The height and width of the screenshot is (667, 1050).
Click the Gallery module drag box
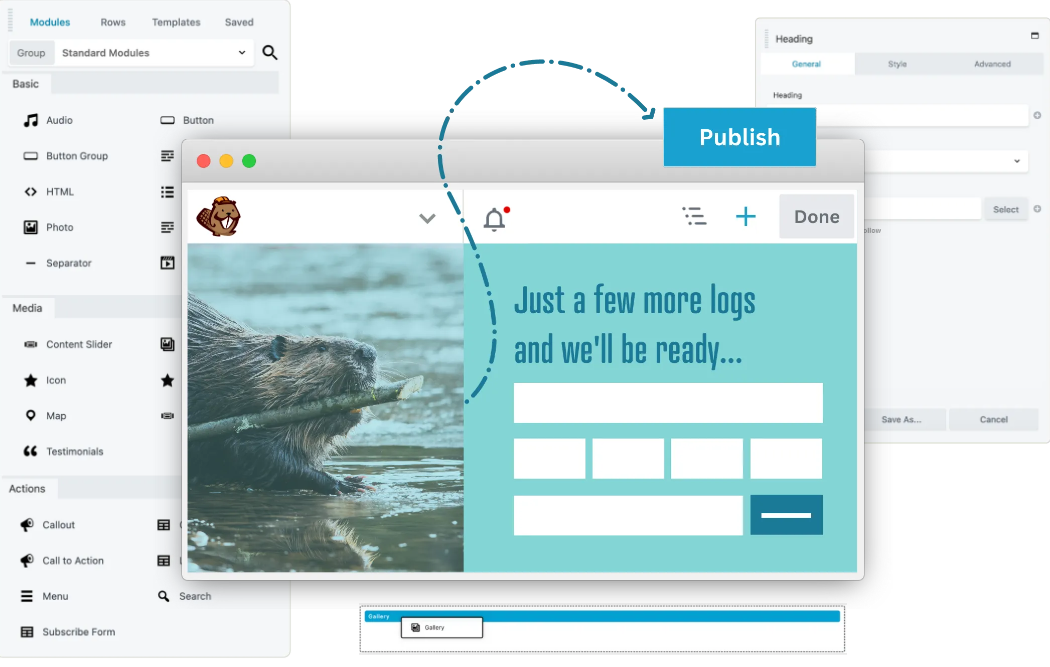click(442, 627)
